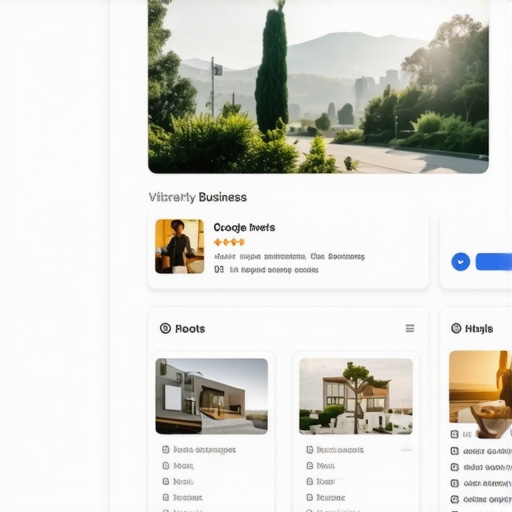Click the second icon below the sunset thumbnail

point(455,451)
